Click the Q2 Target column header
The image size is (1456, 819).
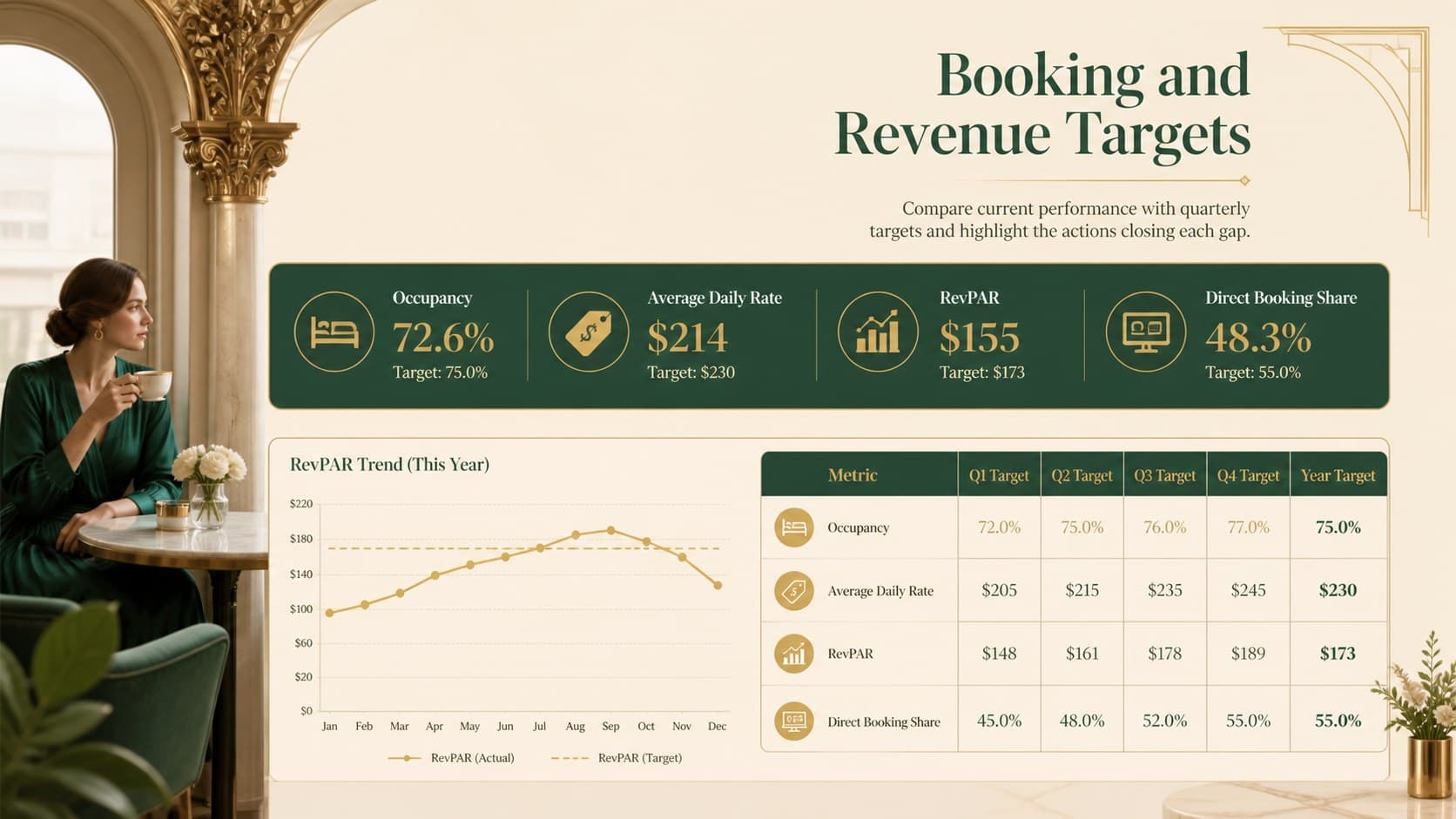(x=1082, y=475)
